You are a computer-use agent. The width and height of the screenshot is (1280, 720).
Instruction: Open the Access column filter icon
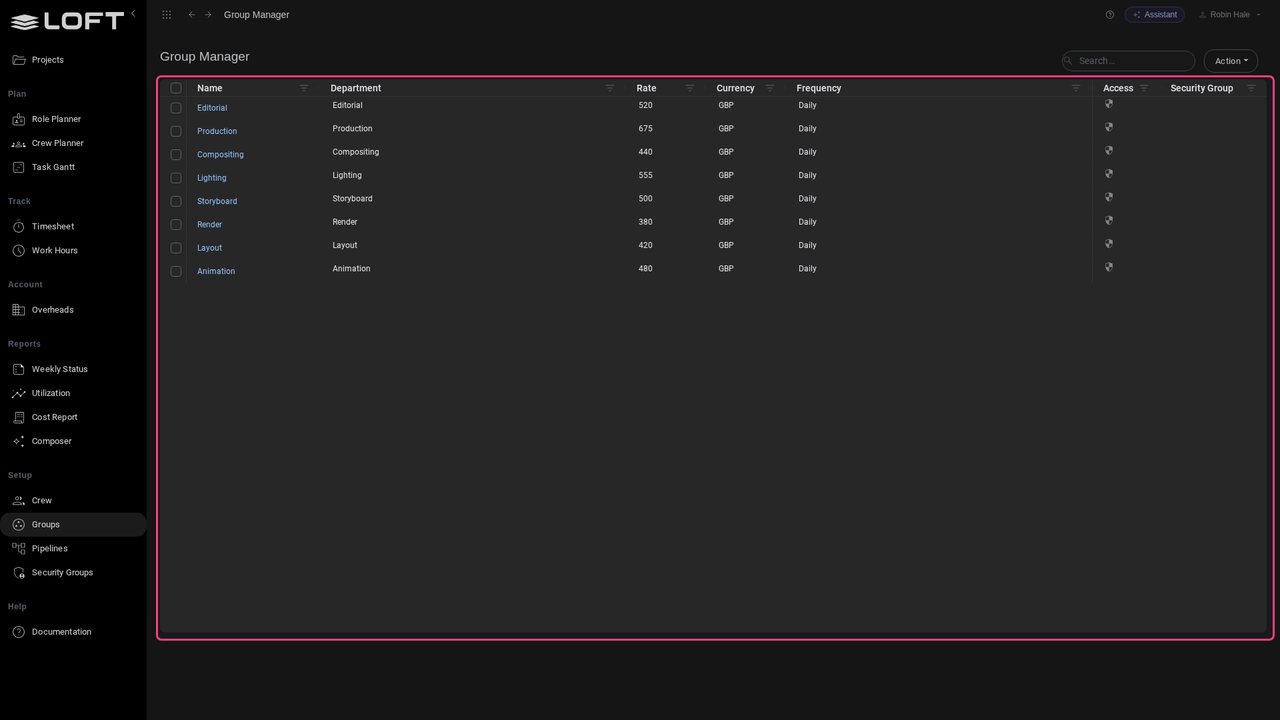pyautogui.click(x=1144, y=88)
